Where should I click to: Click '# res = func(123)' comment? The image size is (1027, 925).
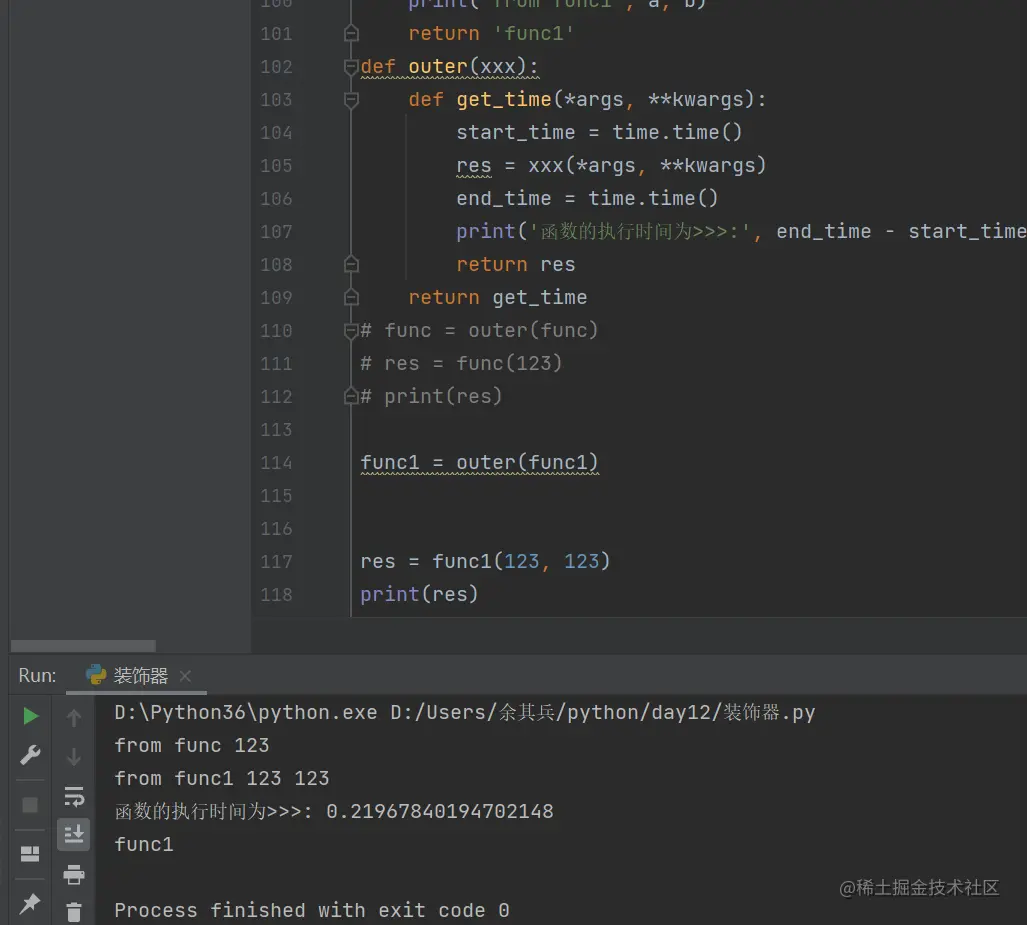[x=461, y=364]
